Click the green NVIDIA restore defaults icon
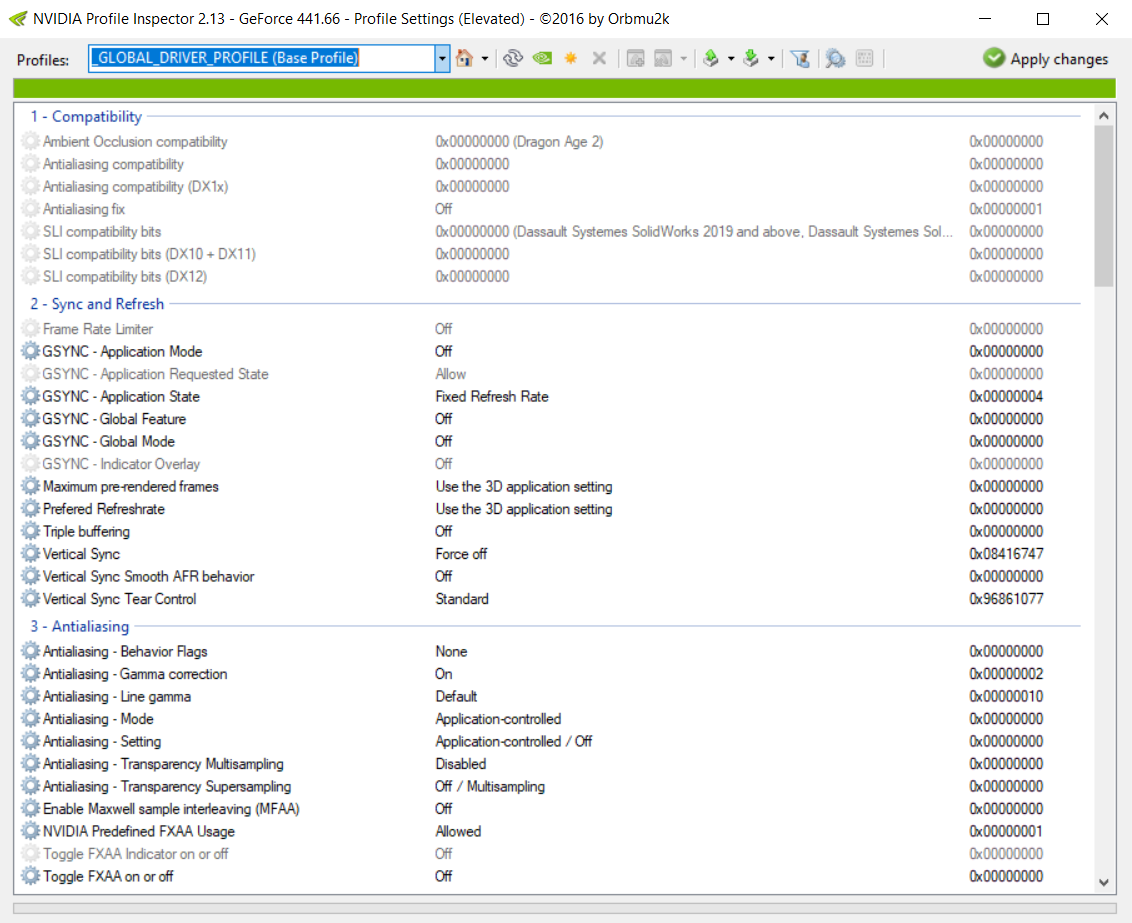The height and width of the screenshot is (923, 1132). (542, 58)
